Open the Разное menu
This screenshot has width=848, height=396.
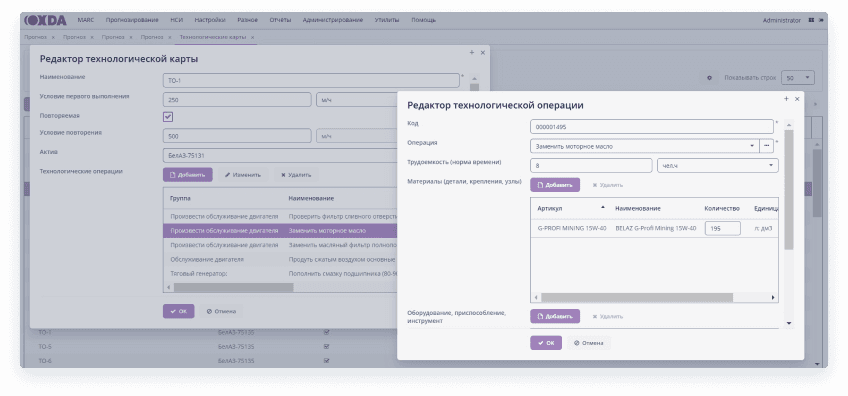tap(248, 21)
